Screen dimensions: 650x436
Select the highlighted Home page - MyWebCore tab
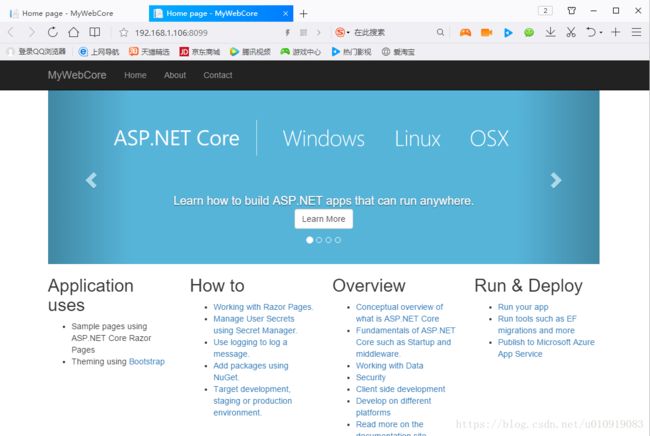coord(221,14)
